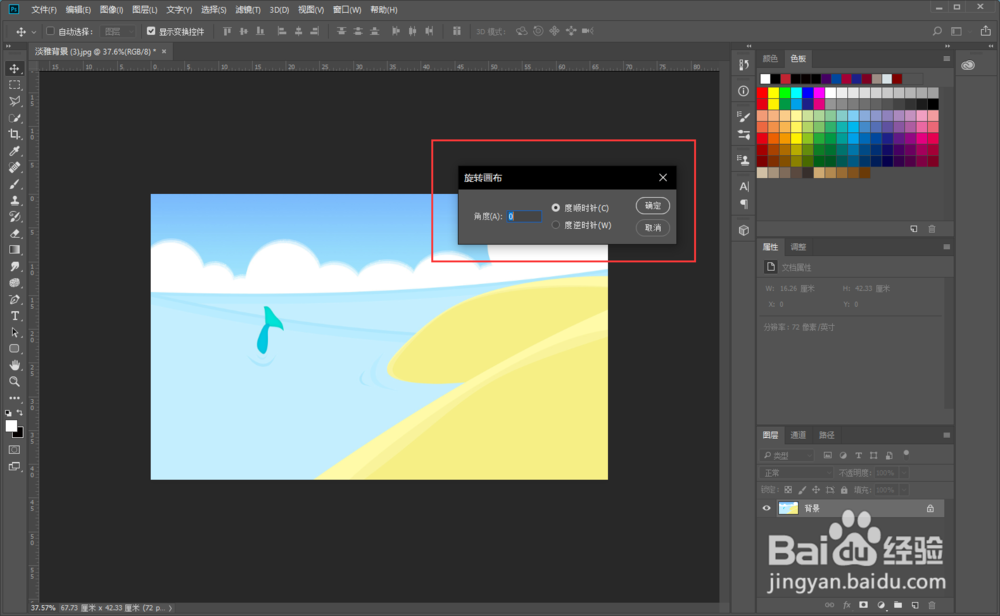
Task: Open blend mode 正常 dropdown
Action: pyautogui.click(x=796, y=473)
